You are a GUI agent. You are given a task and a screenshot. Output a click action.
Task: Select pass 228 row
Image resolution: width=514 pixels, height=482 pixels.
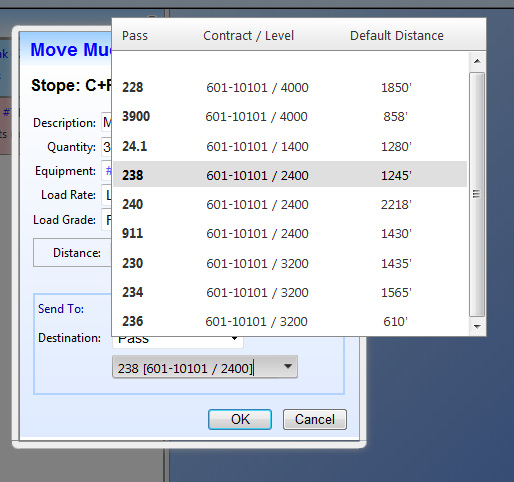pos(290,87)
